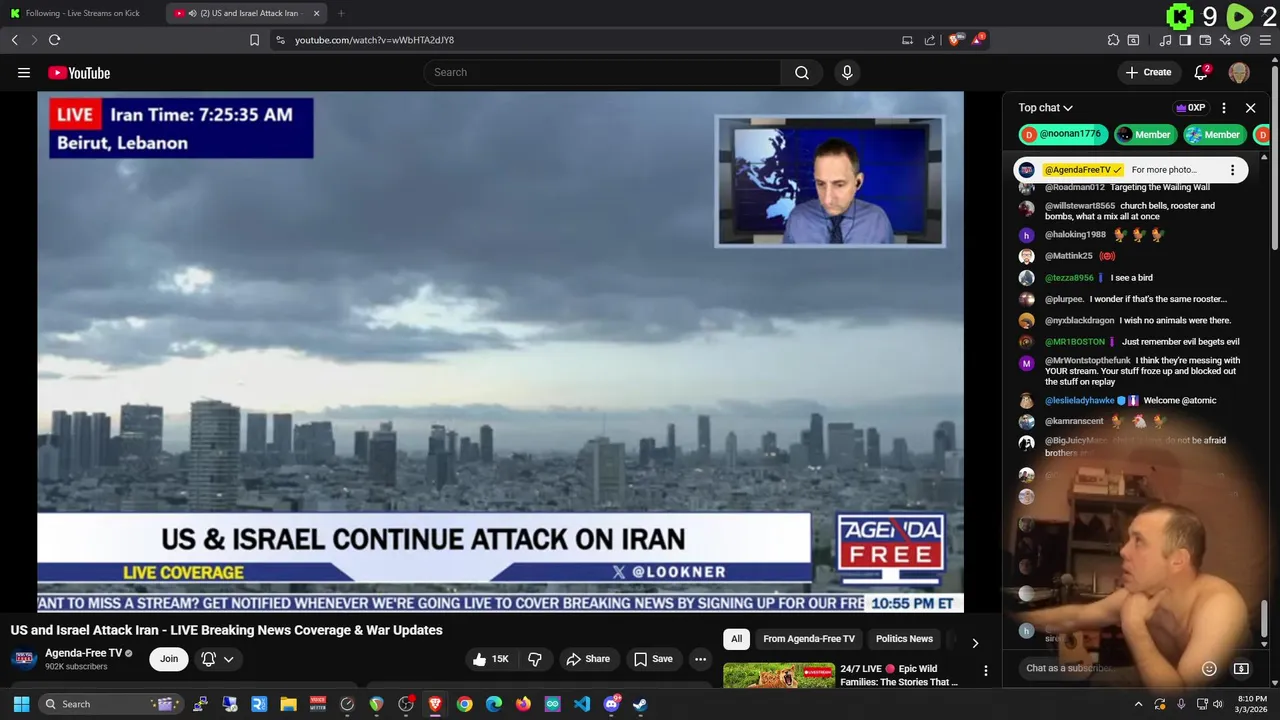Open pinned message options for @AgendaFreeTV

1232,170
